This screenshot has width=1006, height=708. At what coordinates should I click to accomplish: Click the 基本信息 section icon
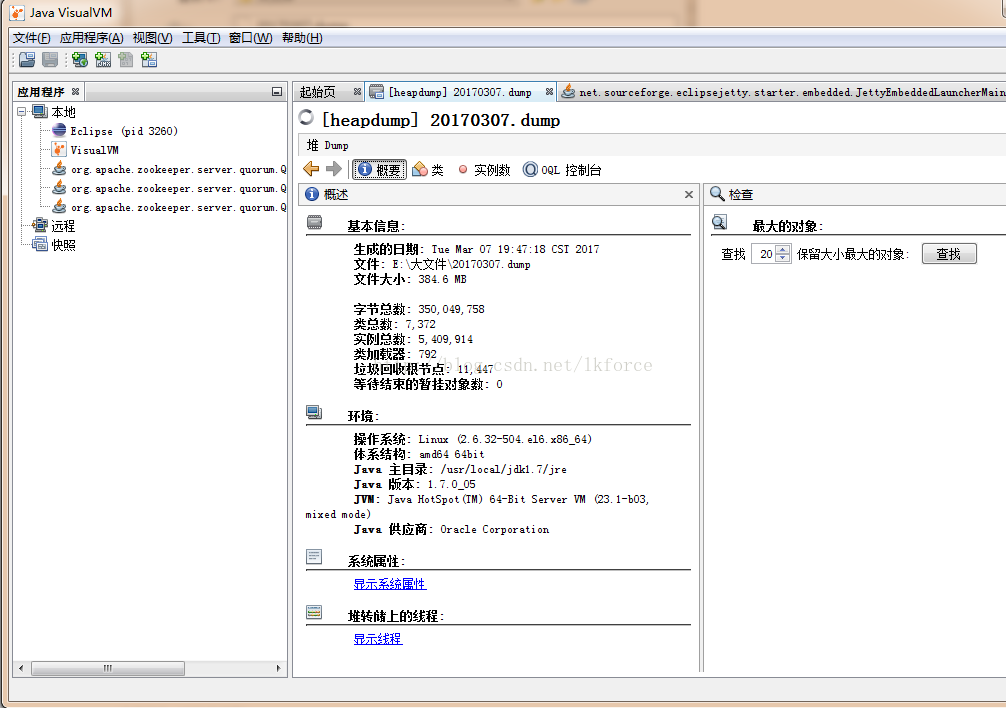pos(314,223)
